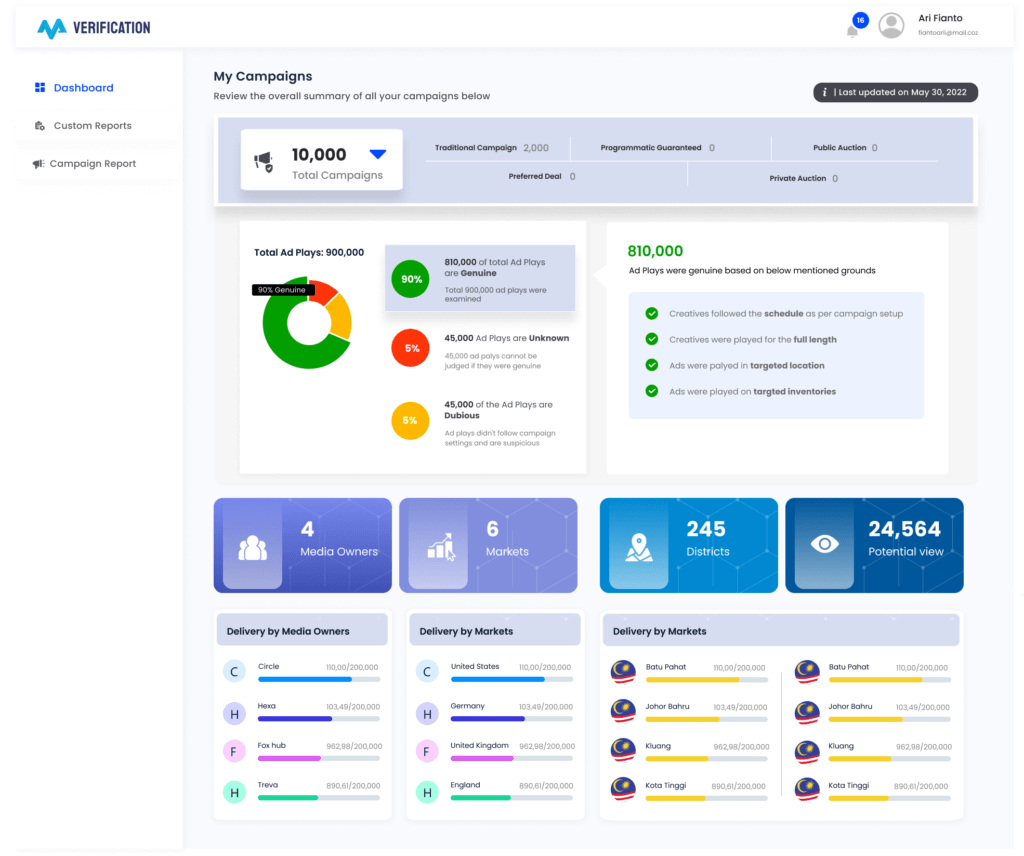Open Dashboard in the sidebar
The height and width of the screenshot is (856, 1024).
[83, 88]
